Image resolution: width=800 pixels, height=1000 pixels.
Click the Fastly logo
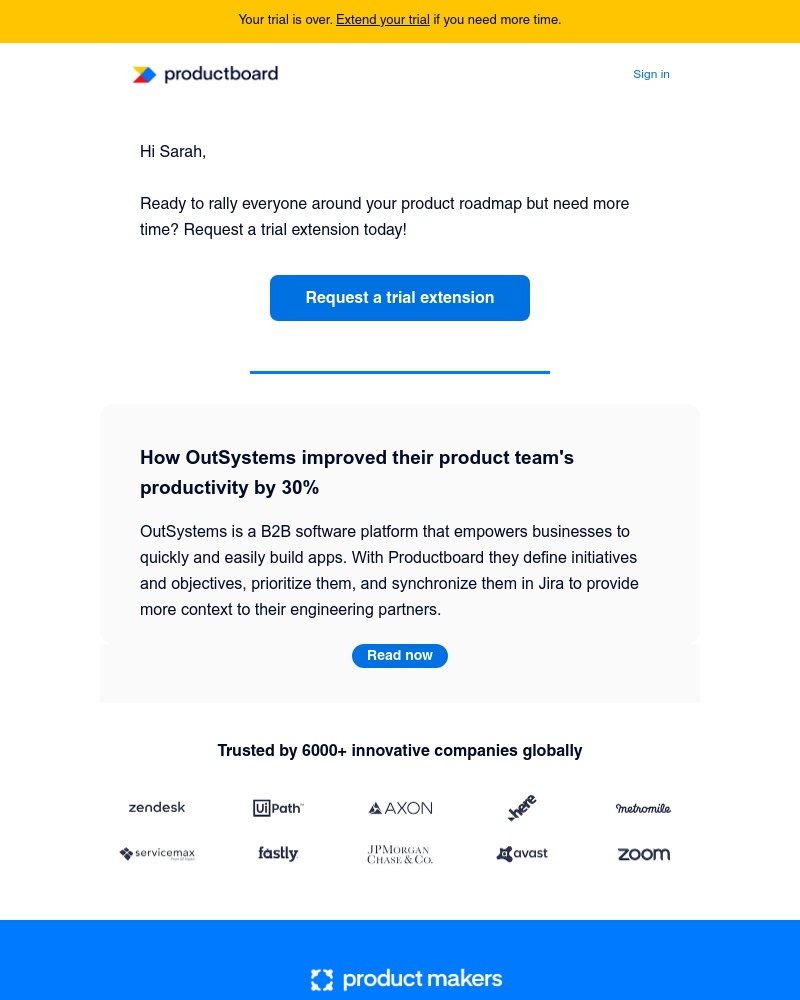pos(278,853)
